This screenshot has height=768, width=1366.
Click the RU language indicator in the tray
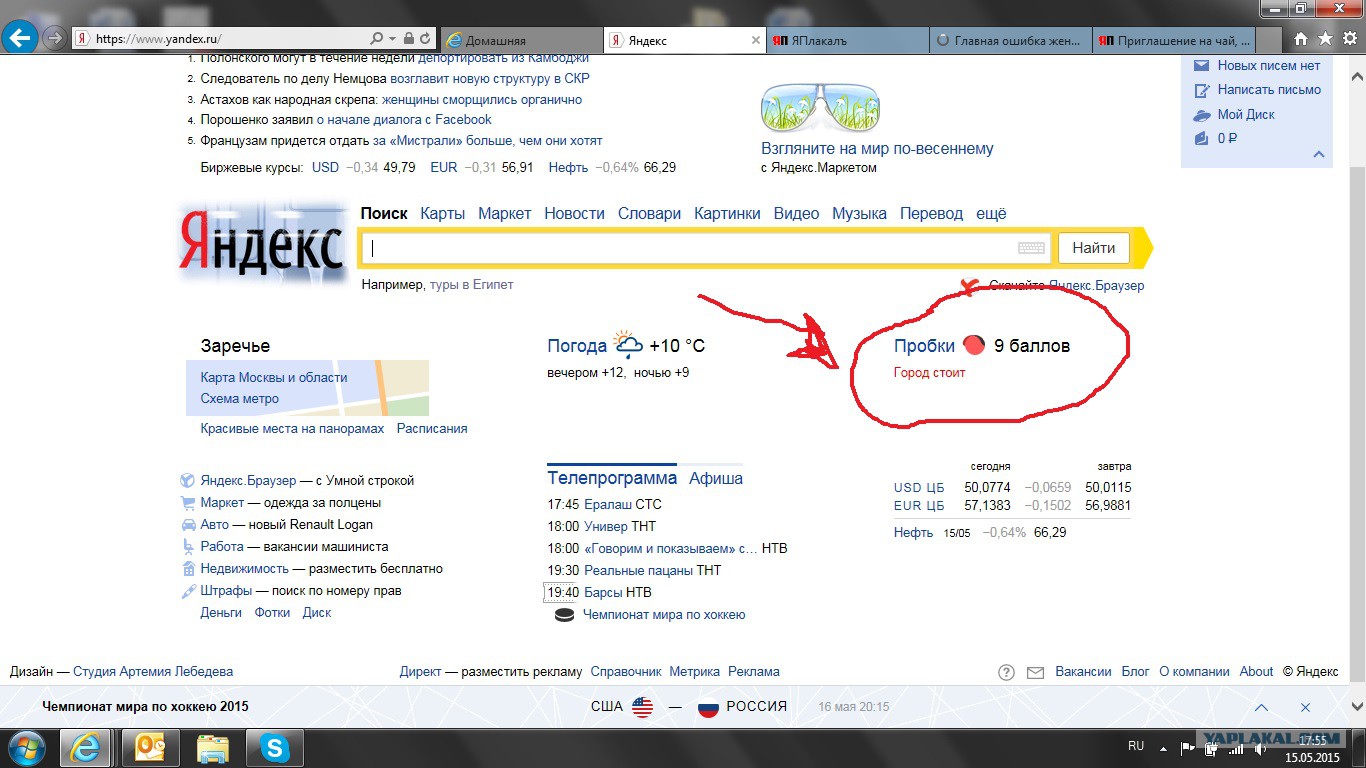click(1136, 746)
